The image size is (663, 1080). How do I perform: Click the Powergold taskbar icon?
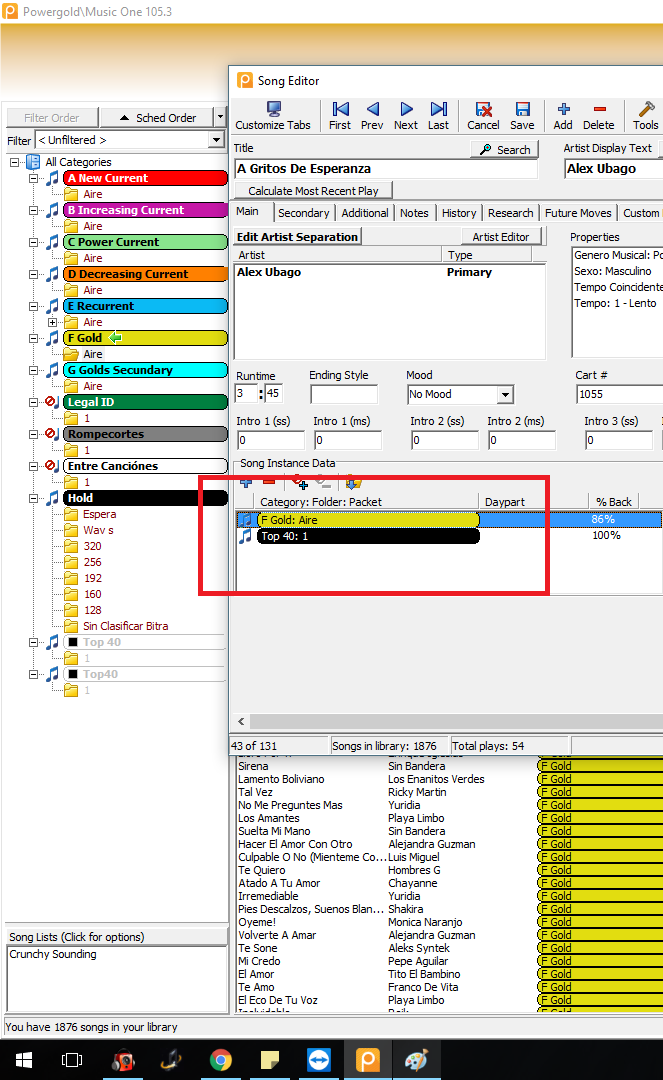click(368, 1060)
